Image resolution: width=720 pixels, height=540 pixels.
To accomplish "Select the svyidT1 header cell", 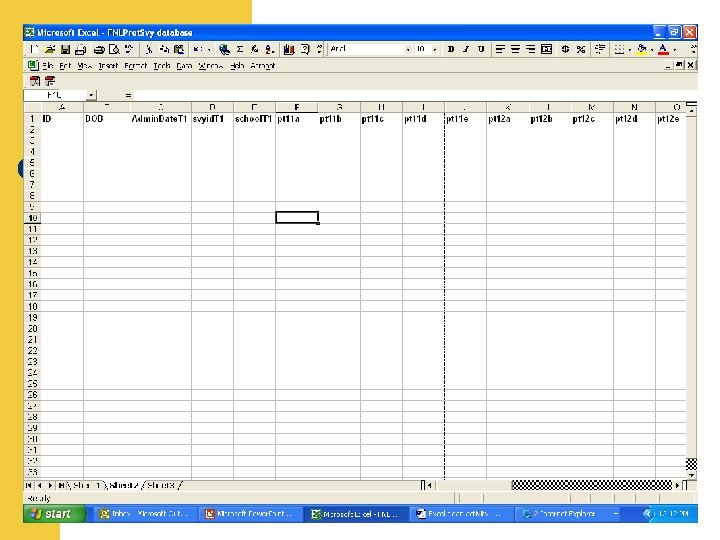I will 212,119.
